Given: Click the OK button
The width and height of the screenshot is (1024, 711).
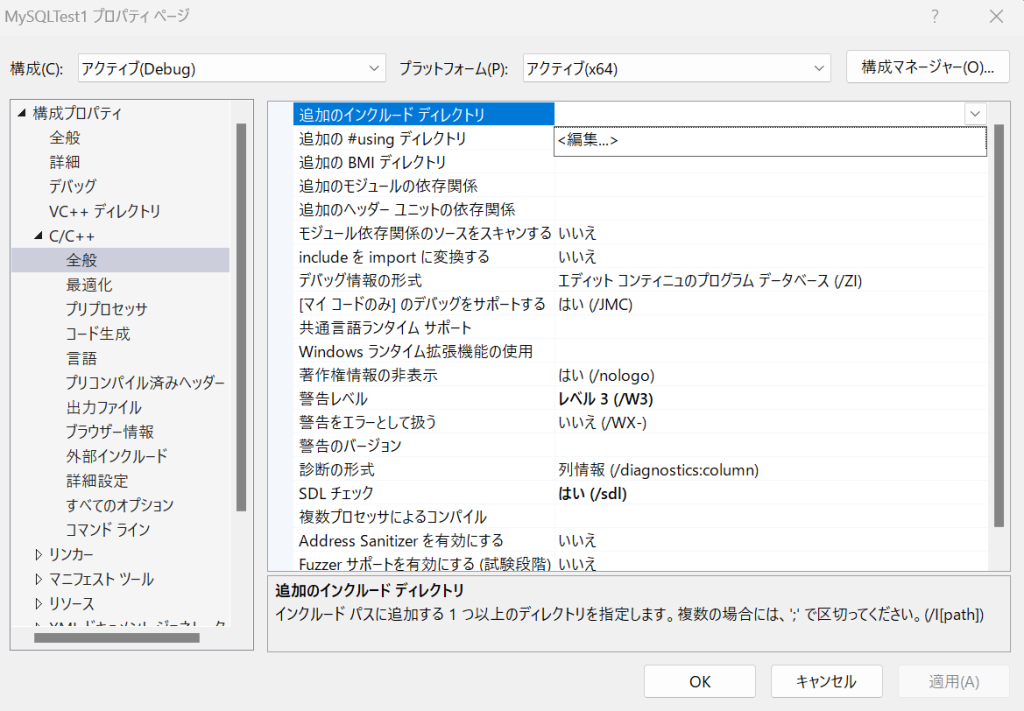Looking at the screenshot, I should 700,681.
